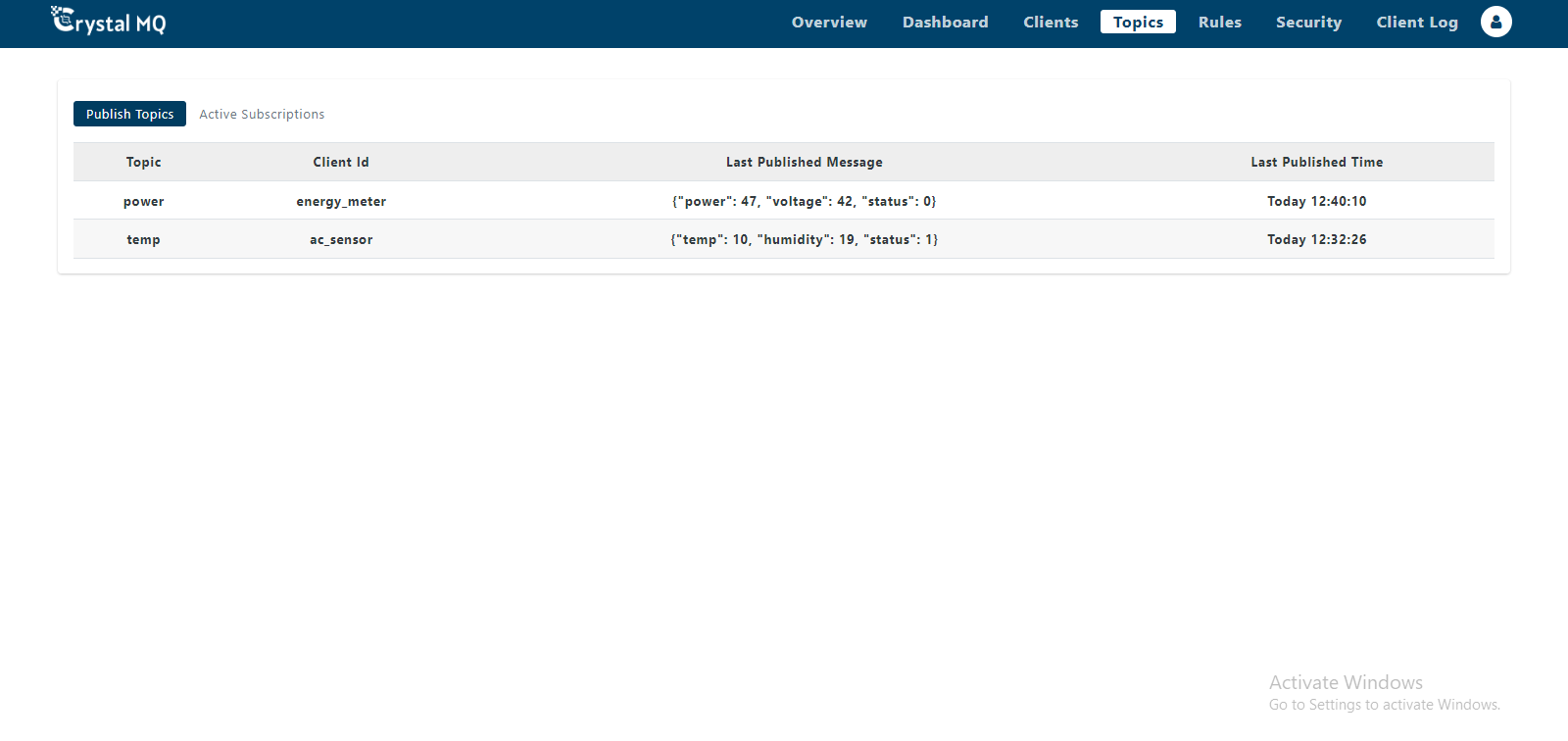Go to the Overview page
This screenshot has height=741, width=1568.
tap(829, 22)
